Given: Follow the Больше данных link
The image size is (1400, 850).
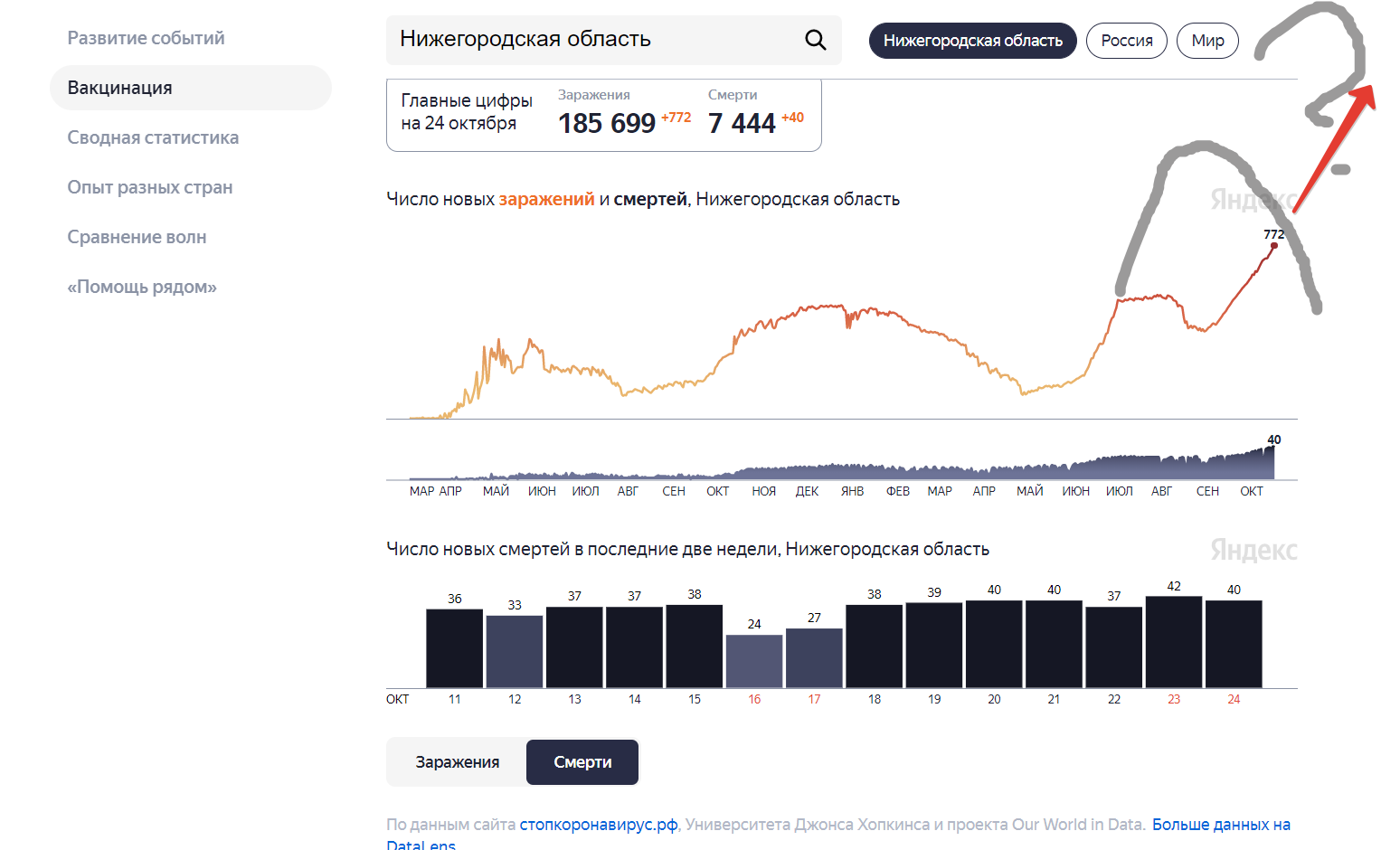Looking at the screenshot, I should 1220,825.
